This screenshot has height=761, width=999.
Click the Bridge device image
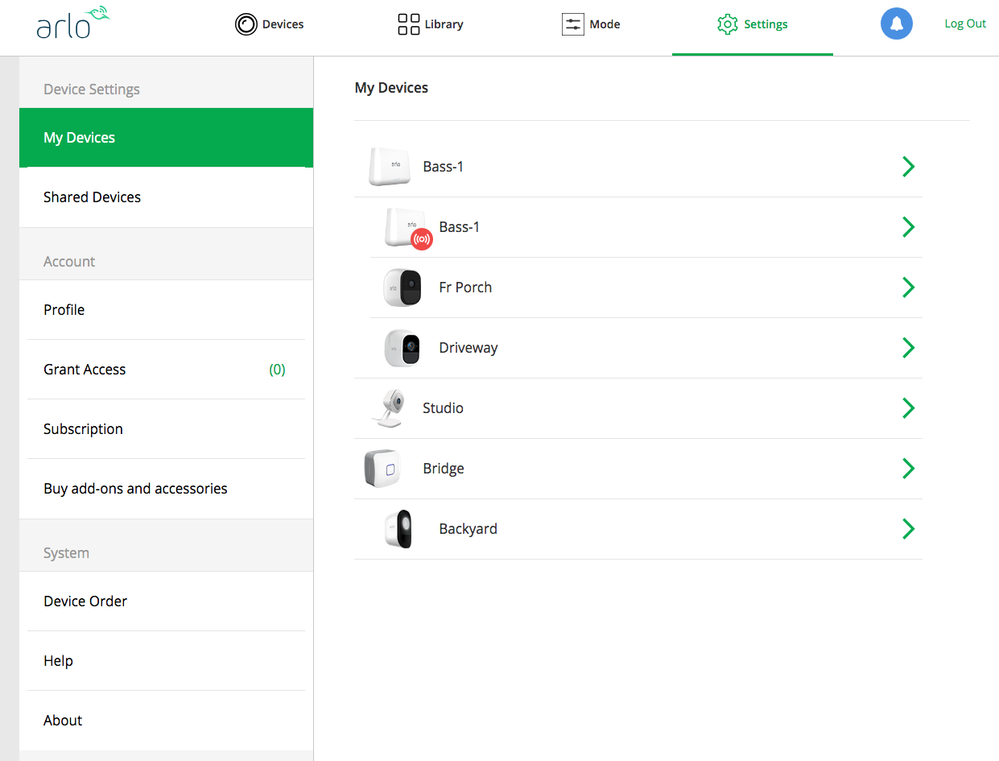(x=382, y=468)
